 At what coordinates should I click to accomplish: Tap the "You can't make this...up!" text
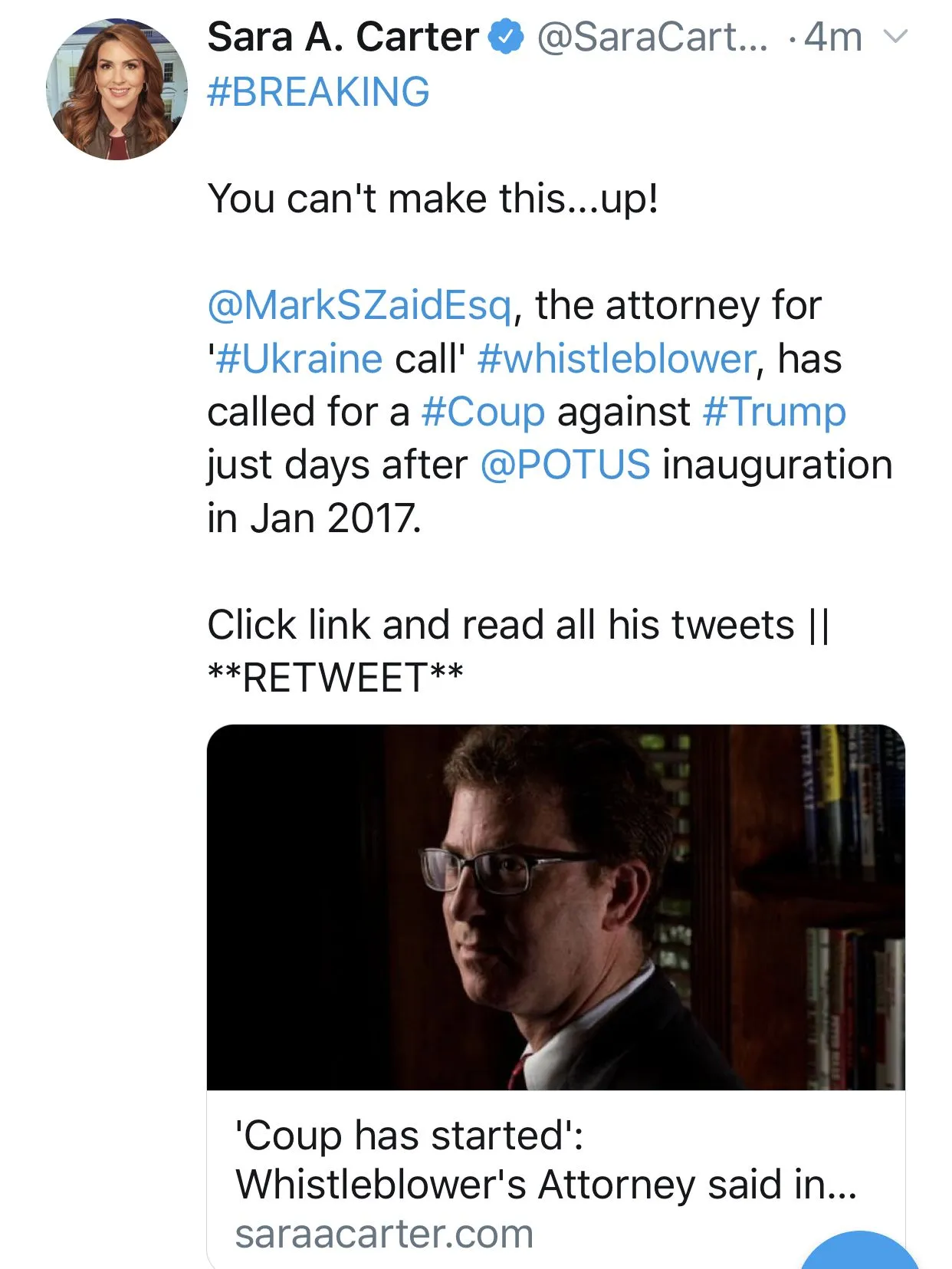click(x=433, y=199)
